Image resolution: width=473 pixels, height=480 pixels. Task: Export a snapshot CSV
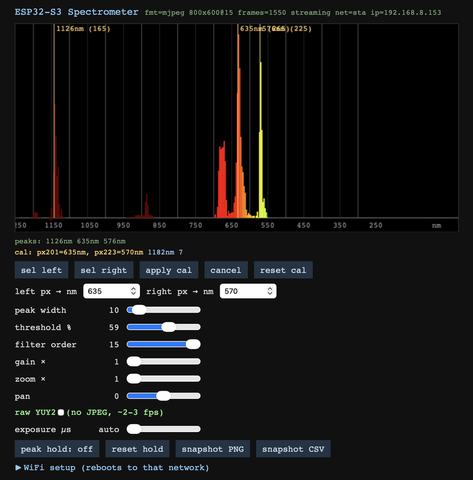(x=293, y=449)
